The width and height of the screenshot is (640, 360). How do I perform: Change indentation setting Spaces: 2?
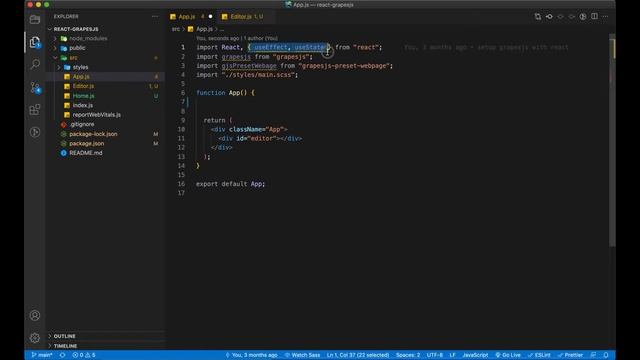tap(408, 355)
